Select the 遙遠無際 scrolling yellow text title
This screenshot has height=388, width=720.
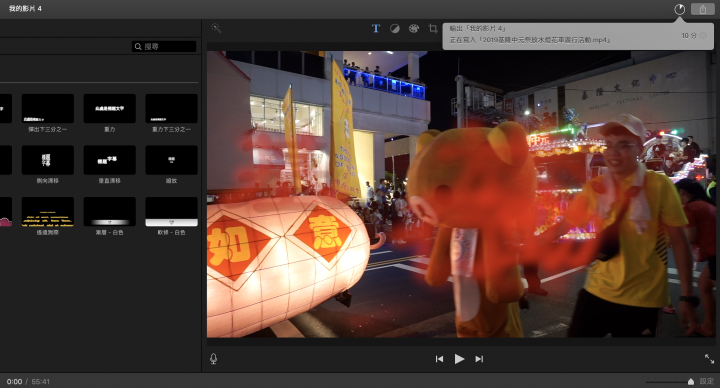[x=48, y=212]
